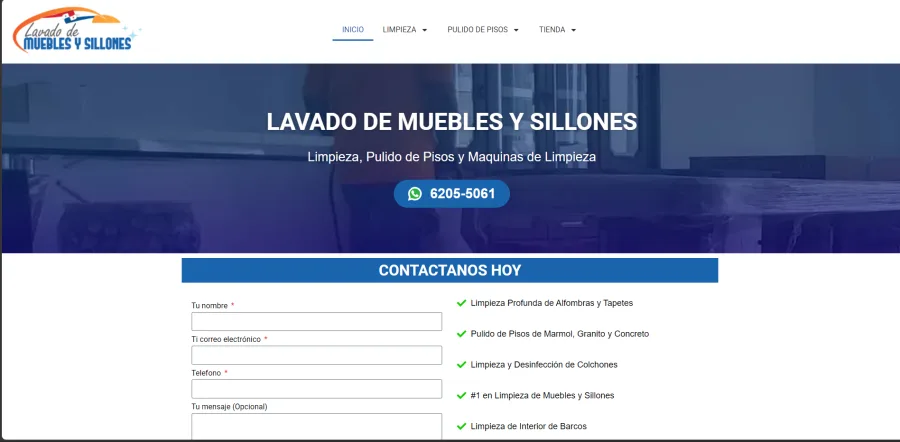Focus the Ti correo electrónico field

[316, 355]
